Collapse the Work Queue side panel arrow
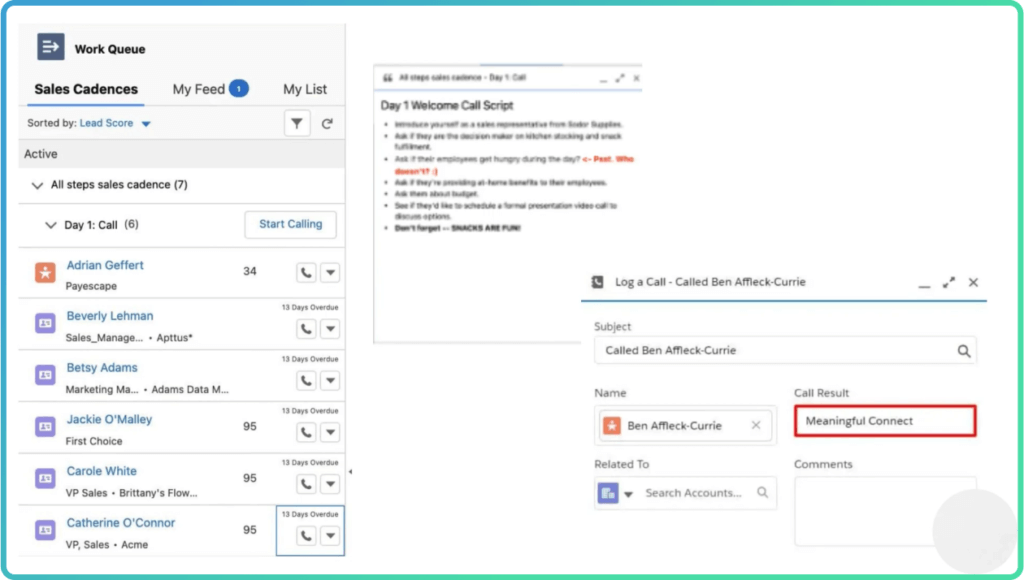1024x580 pixels. pyautogui.click(x=350, y=471)
